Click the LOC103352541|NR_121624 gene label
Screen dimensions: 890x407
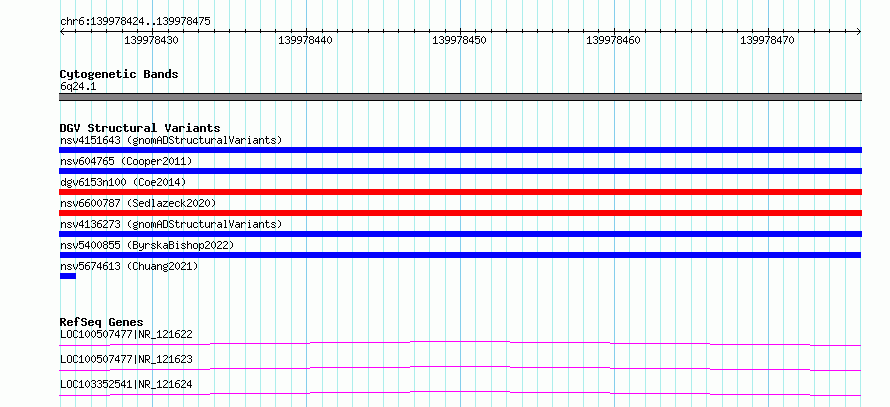pos(126,384)
